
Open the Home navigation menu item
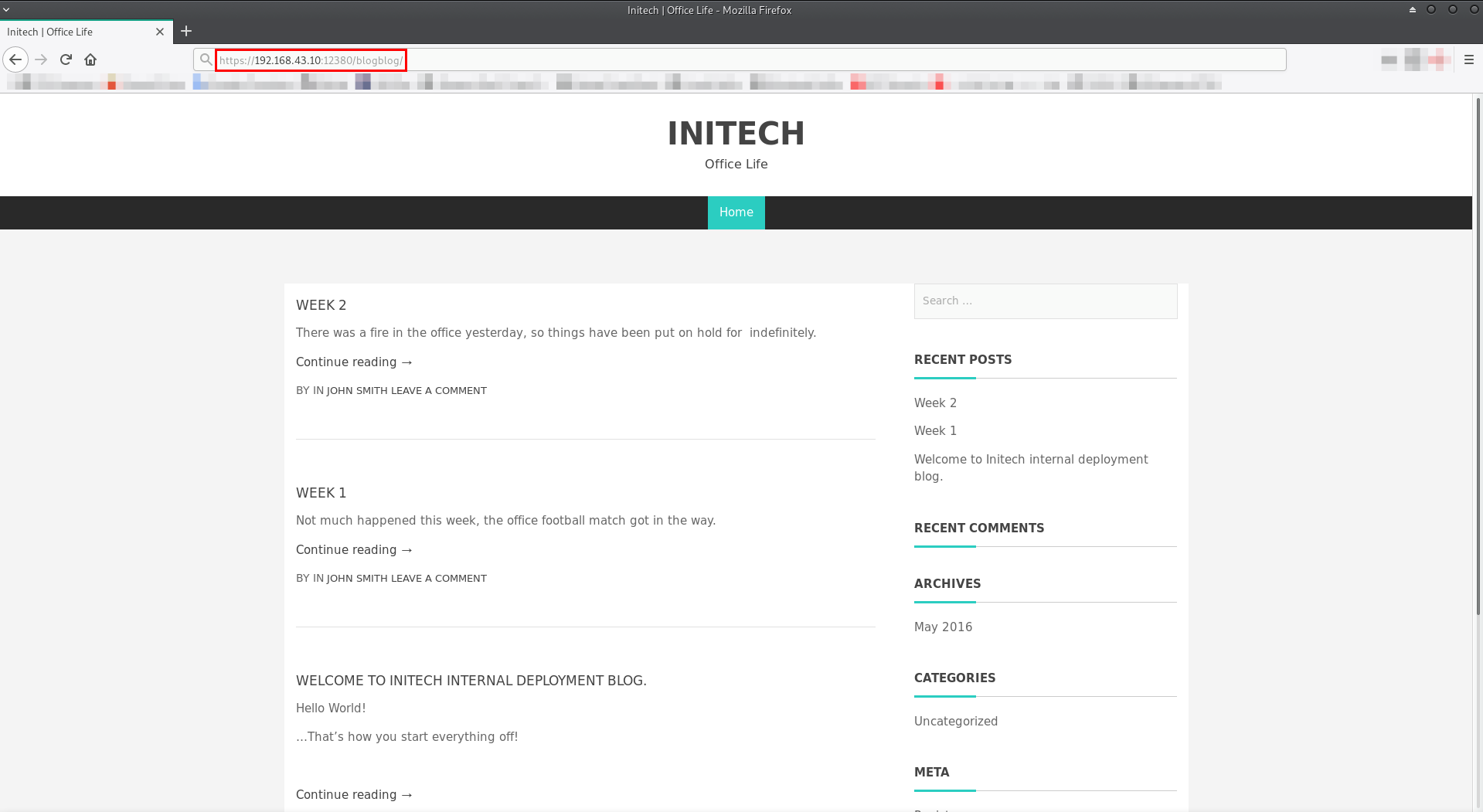736,212
